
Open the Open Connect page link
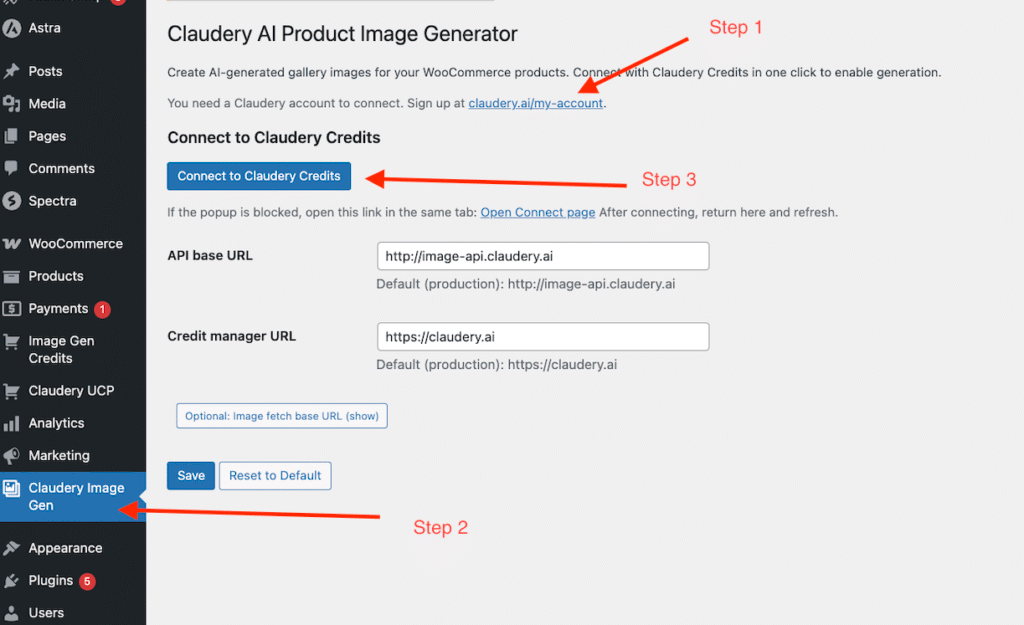(538, 212)
